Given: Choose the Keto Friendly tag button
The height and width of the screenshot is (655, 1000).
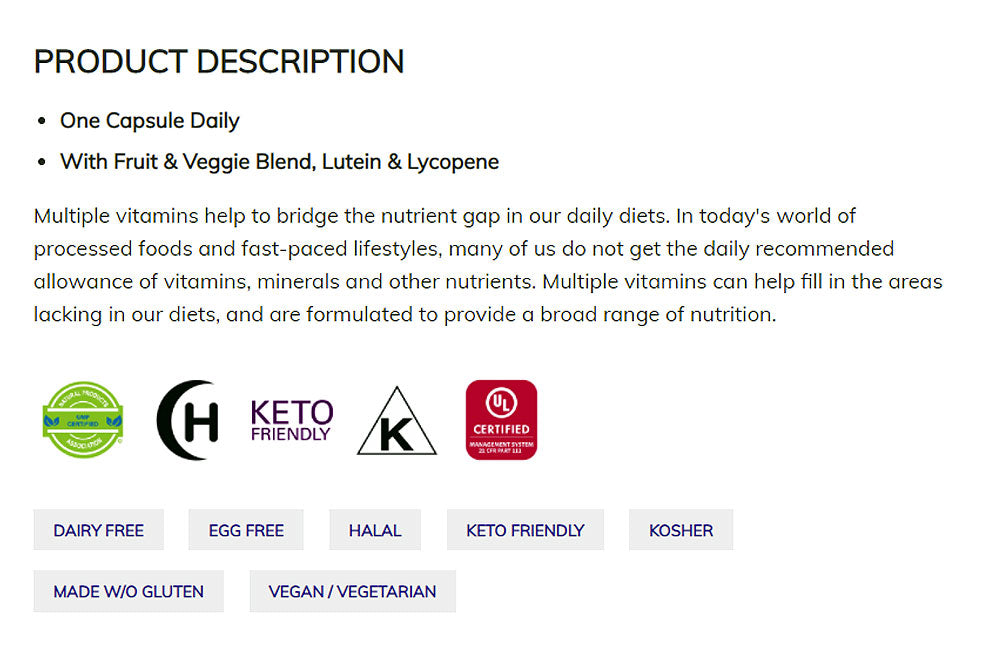Looking at the screenshot, I should [x=525, y=530].
